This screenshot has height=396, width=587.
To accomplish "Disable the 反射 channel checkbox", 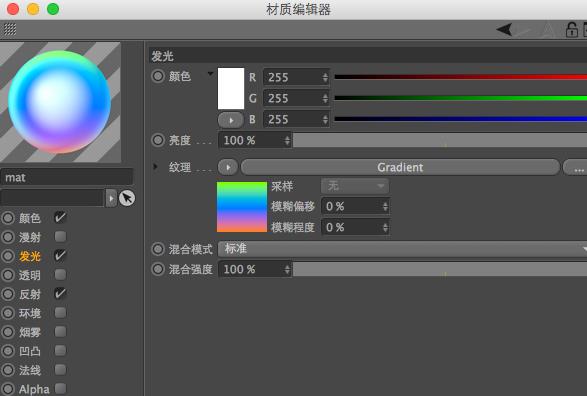I will coord(60,293).
